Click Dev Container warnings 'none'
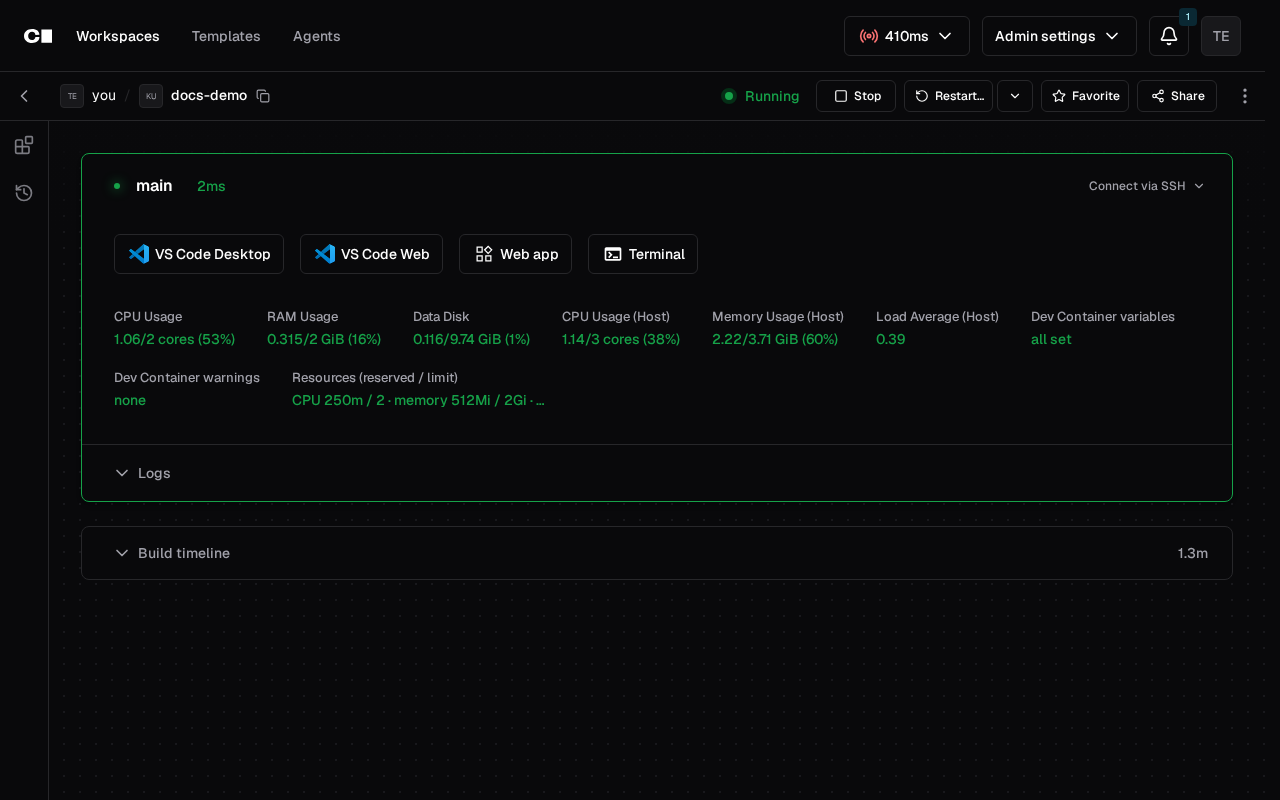Image resolution: width=1280 pixels, height=800 pixels. [x=130, y=400]
